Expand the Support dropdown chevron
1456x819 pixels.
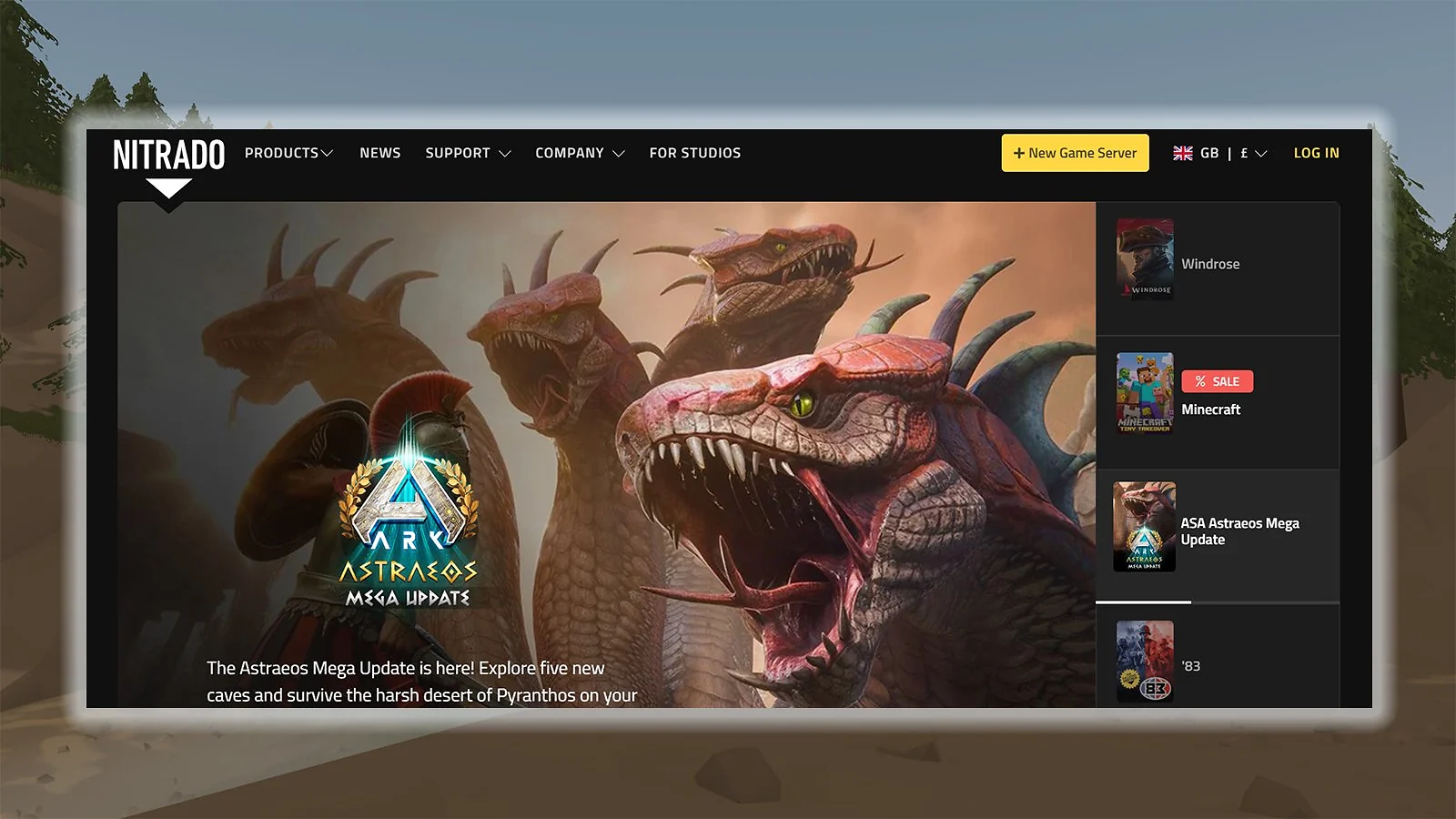tap(504, 154)
